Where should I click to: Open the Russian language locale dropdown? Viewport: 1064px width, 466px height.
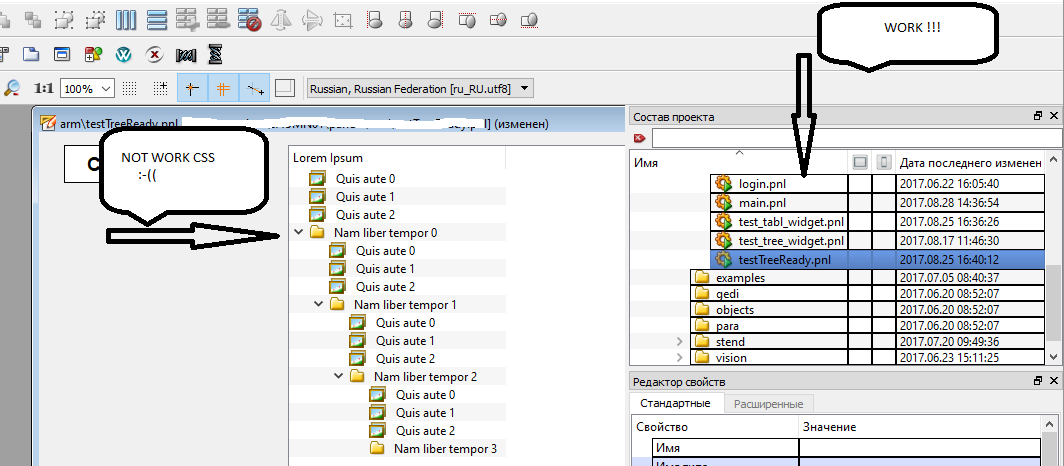[420, 88]
